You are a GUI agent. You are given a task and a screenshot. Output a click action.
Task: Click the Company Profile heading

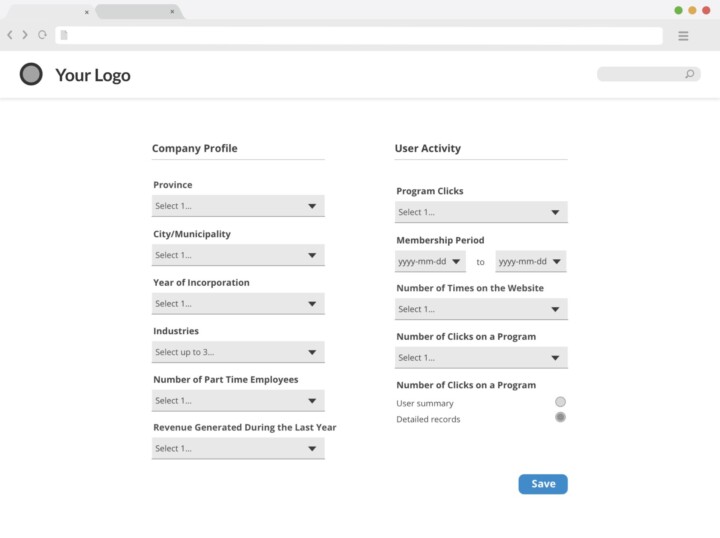point(195,148)
